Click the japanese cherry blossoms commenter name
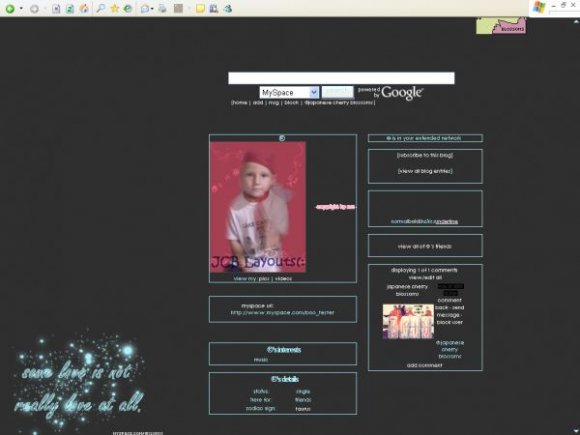 407,290
